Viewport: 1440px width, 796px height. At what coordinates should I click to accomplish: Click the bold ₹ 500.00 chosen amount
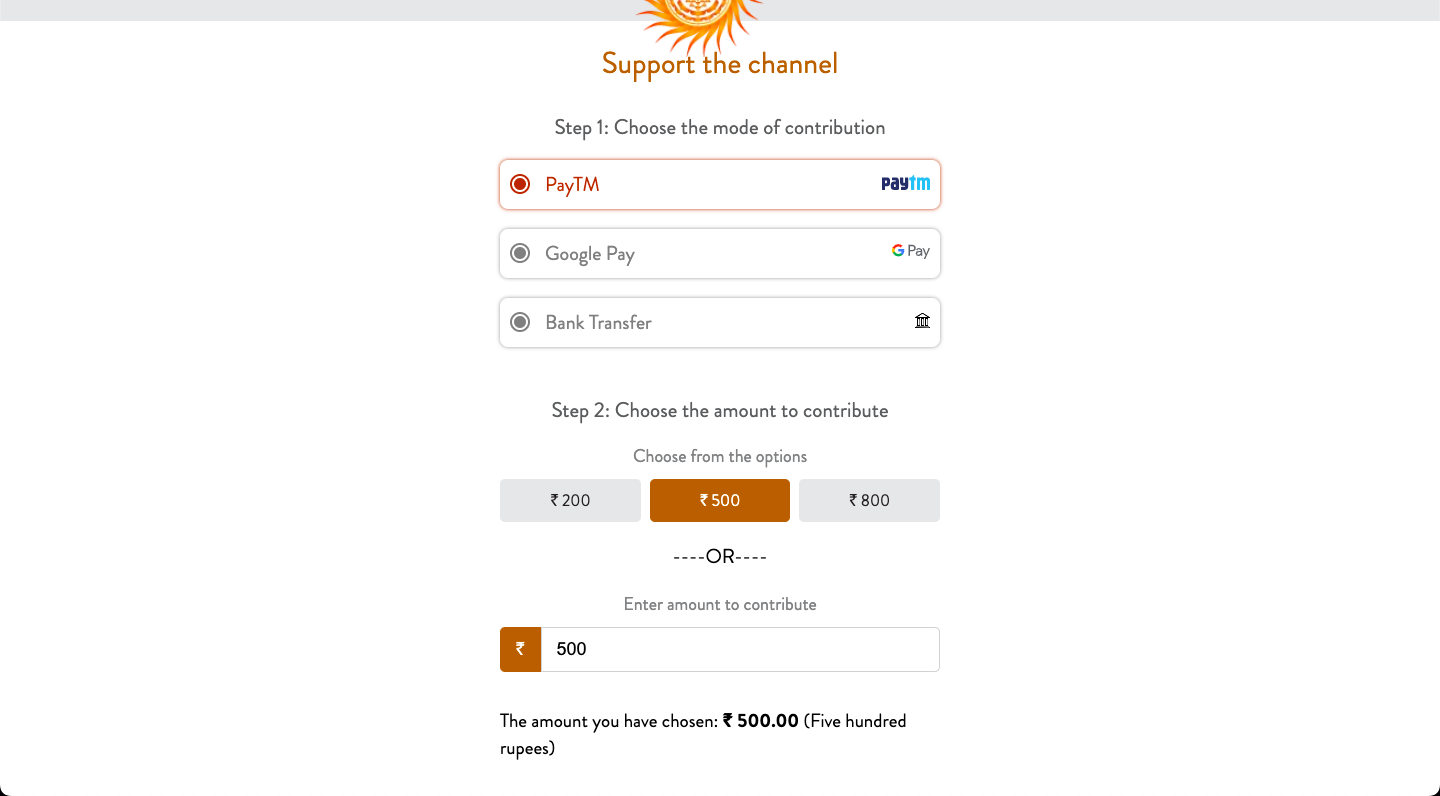(761, 721)
